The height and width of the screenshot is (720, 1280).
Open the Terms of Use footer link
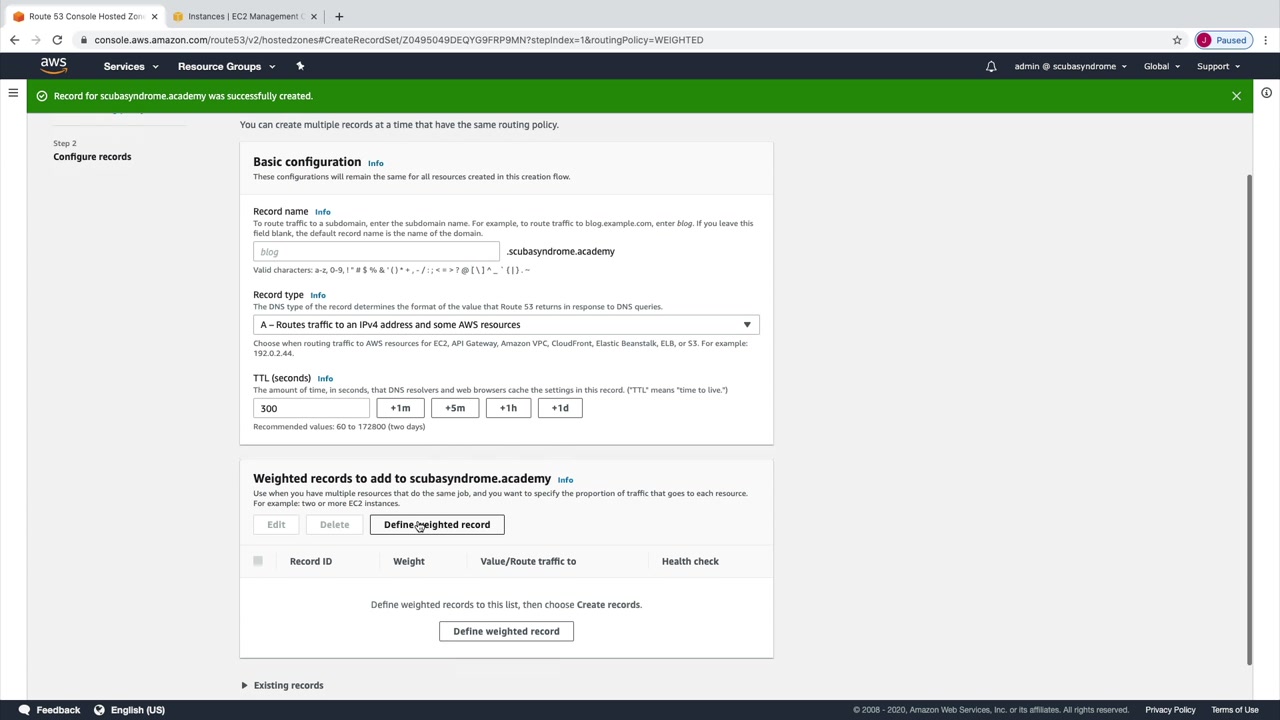1235,710
